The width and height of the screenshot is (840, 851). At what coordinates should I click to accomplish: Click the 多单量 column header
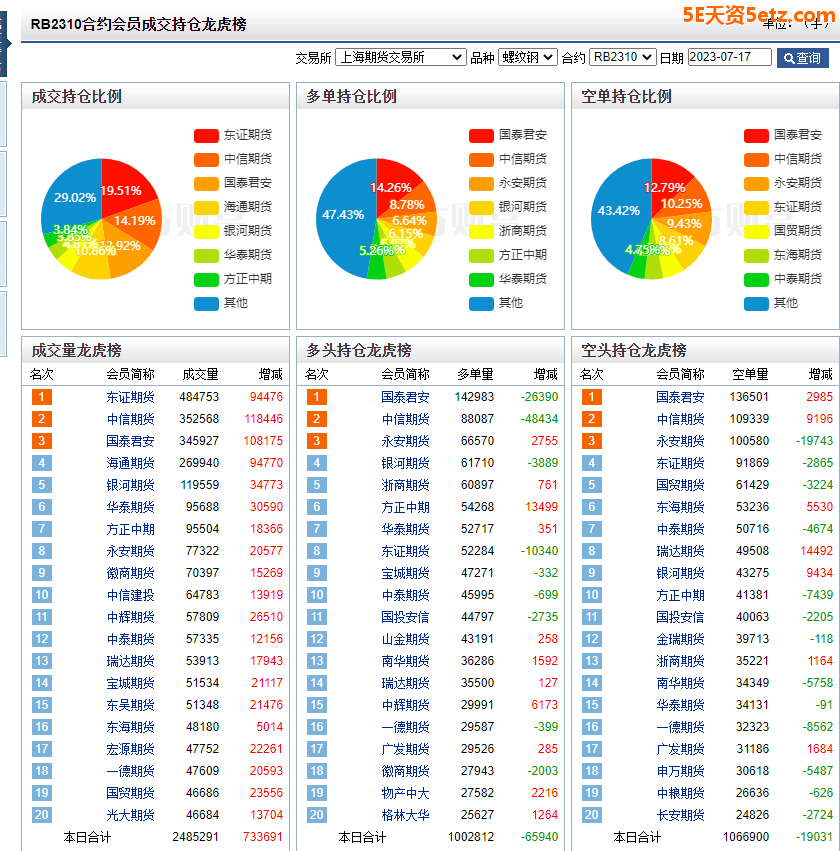(475, 374)
